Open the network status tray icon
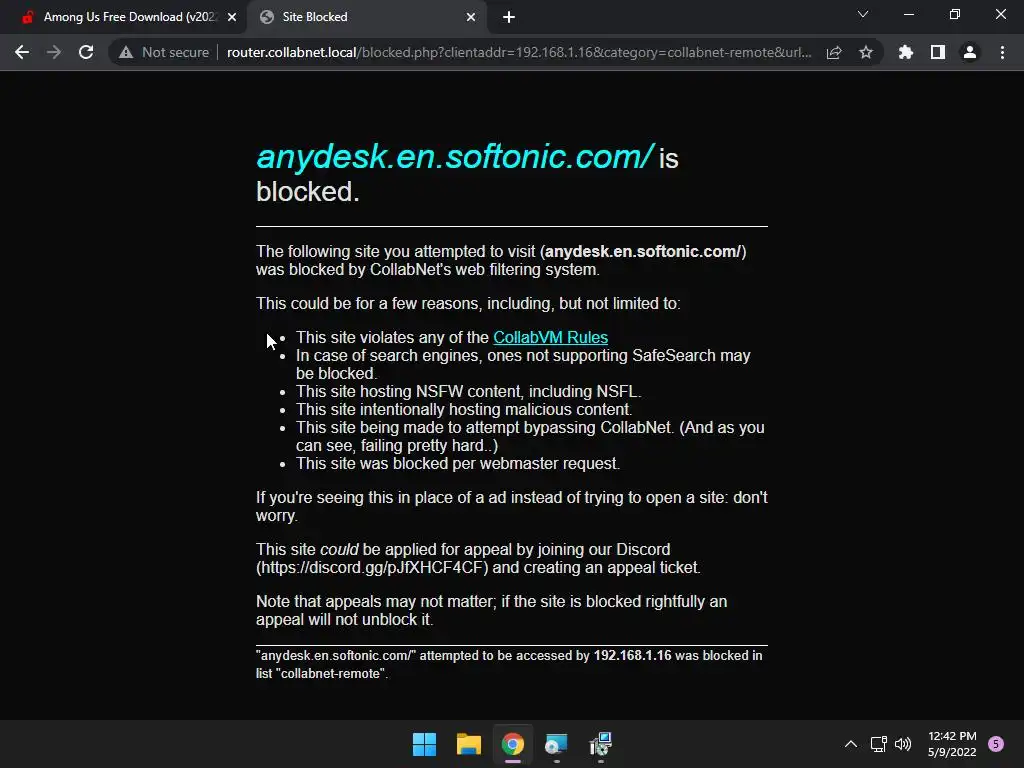This screenshot has height=768, width=1024. pyautogui.click(x=878, y=744)
